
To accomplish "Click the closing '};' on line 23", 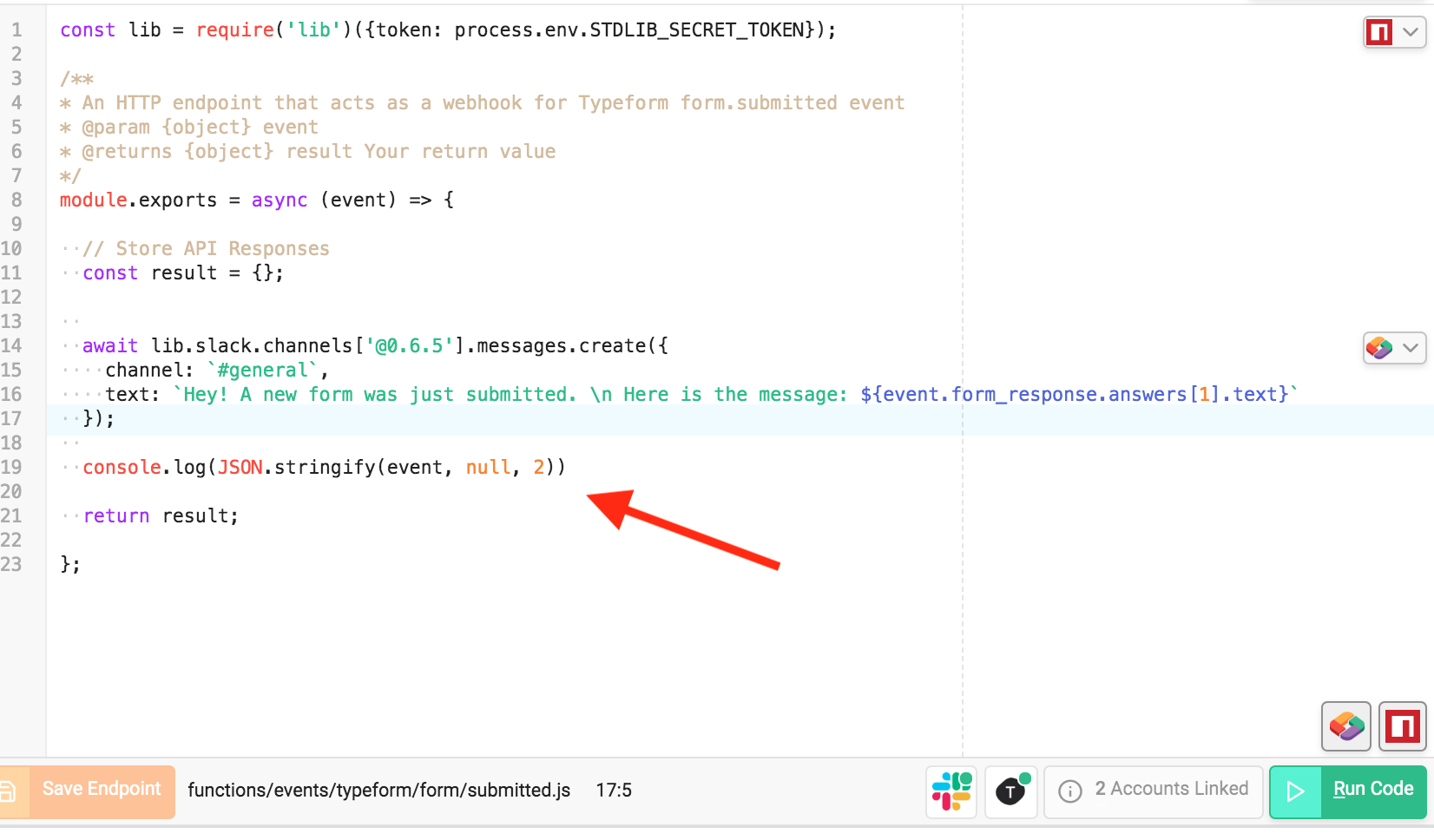I will [70, 564].
